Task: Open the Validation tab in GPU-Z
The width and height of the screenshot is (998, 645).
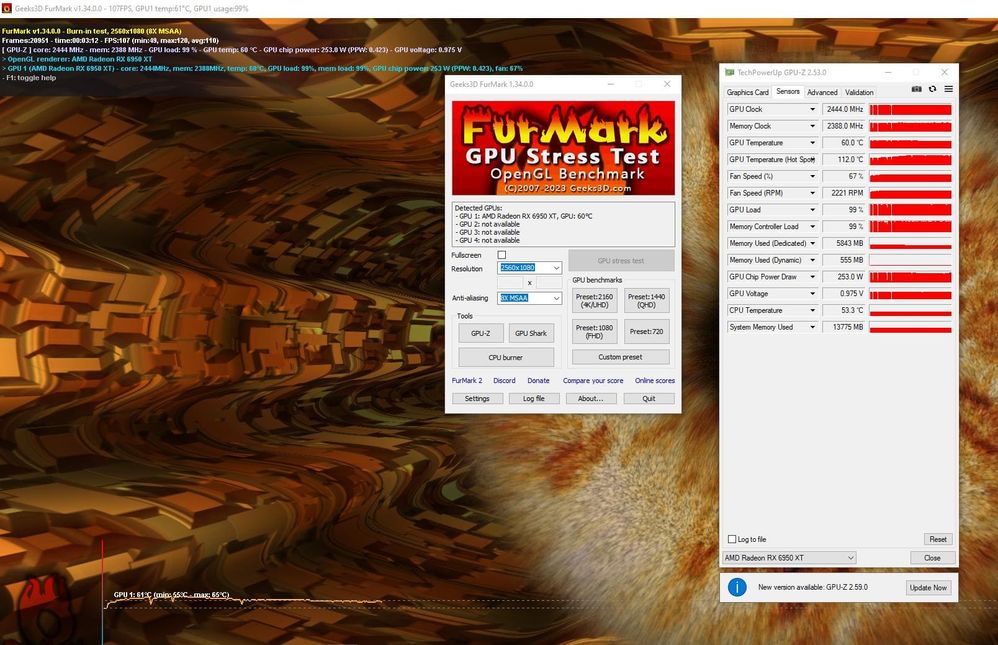Action: [859, 92]
